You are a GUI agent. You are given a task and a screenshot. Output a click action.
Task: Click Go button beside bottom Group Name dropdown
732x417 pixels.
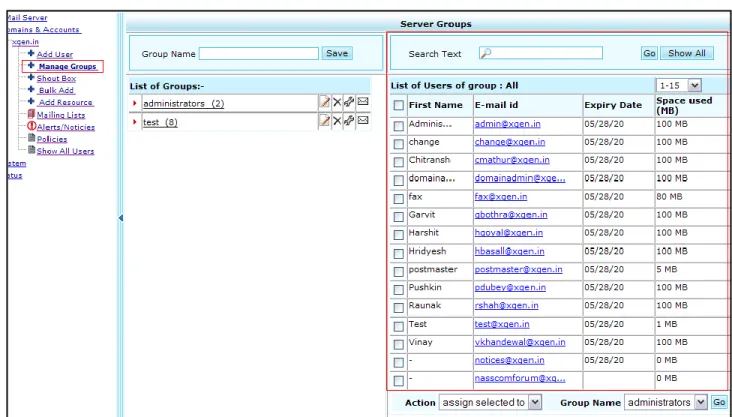(719, 402)
